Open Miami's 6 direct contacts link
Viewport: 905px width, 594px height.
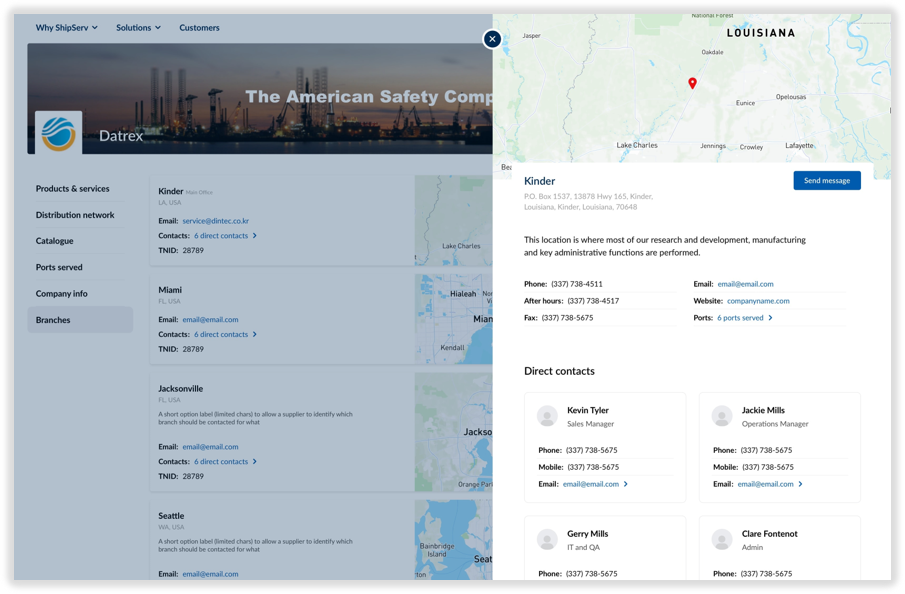pos(221,334)
